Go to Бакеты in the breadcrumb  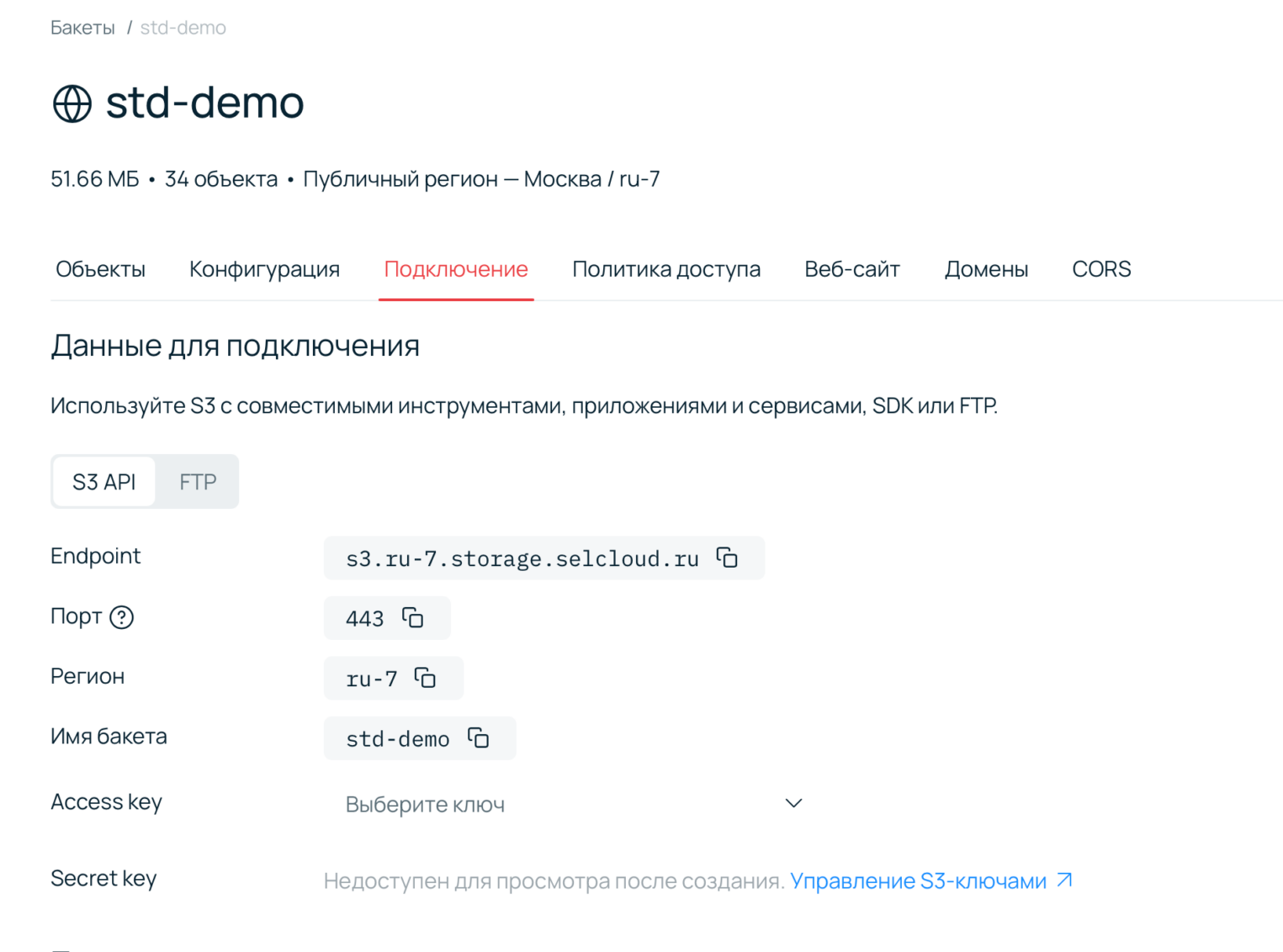82,28
